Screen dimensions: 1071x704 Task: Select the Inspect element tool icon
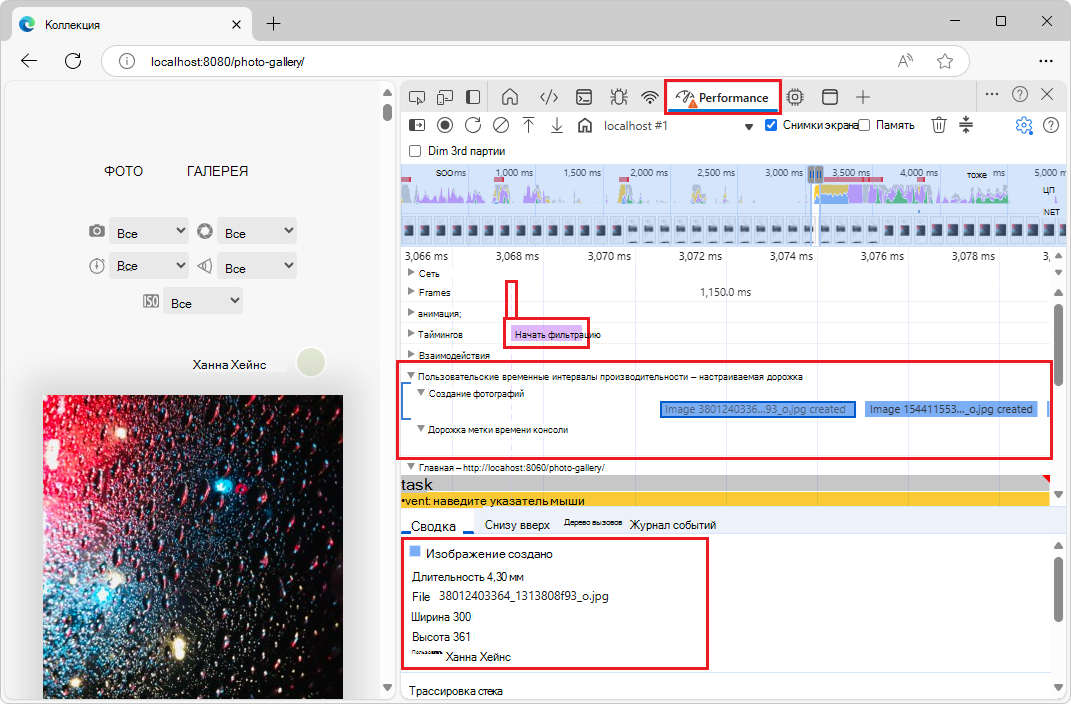[x=417, y=97]
